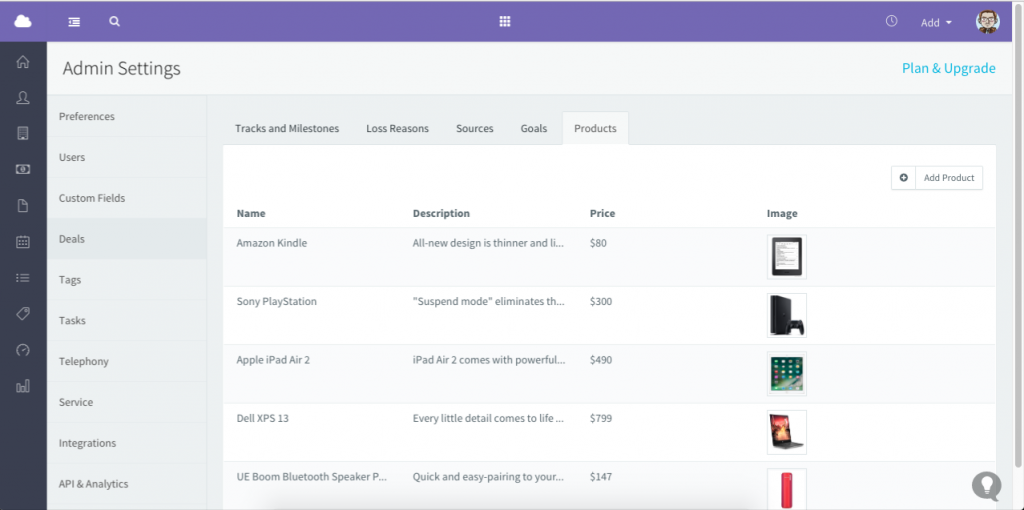This screenshot has height=510, width=1024.
Task: Open Companies building icon in sidebar
Action: 23,133
